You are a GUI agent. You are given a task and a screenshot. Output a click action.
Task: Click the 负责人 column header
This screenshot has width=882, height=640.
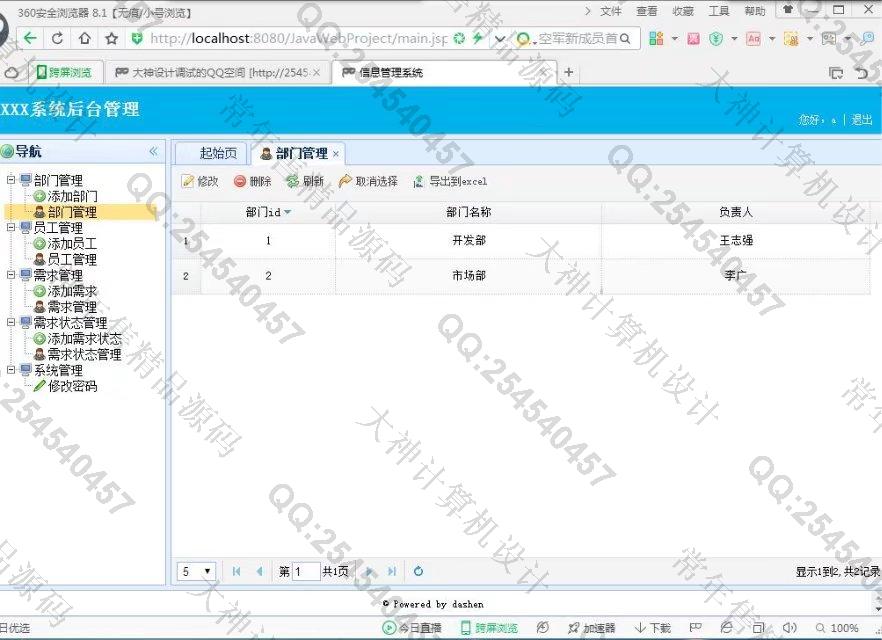(x=736, y=212)
